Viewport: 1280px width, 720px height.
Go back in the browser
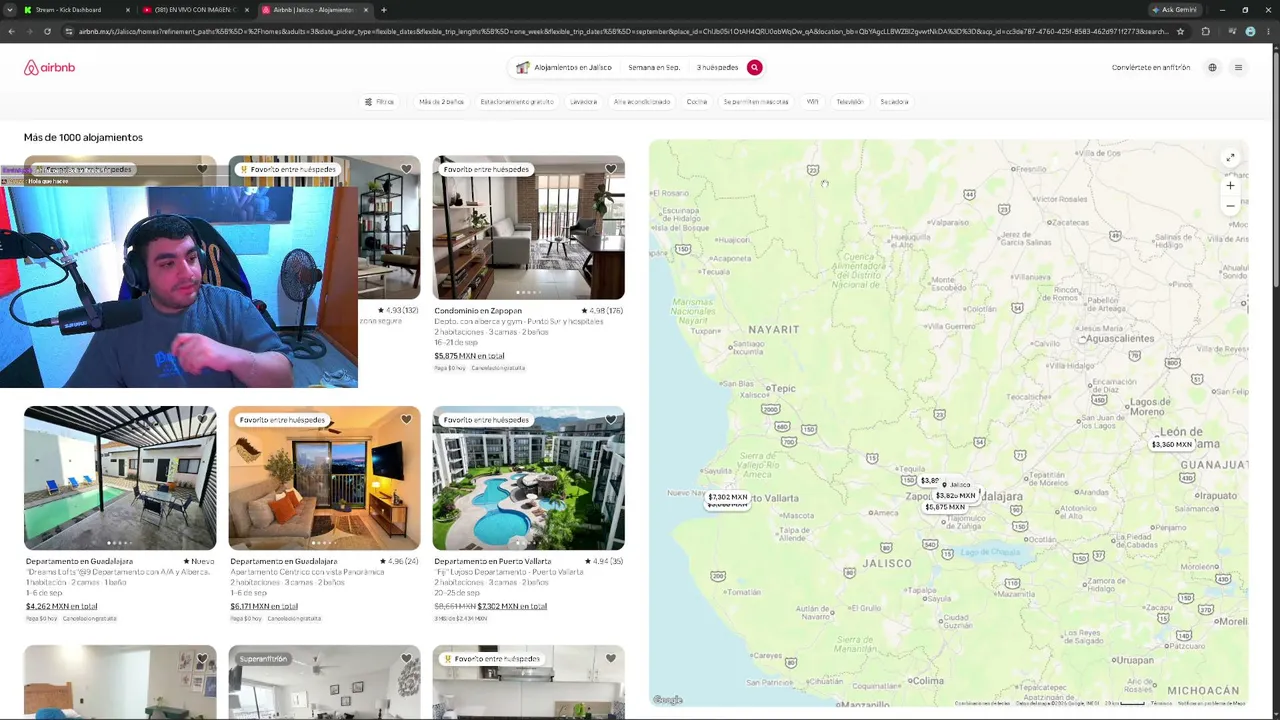[x=11, y=31]
